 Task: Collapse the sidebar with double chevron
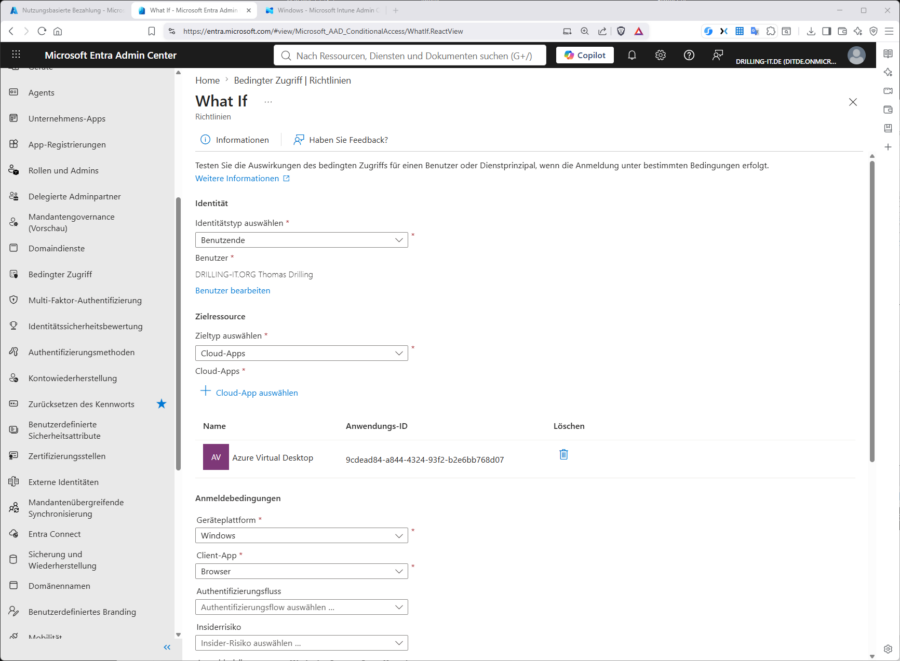167,647
